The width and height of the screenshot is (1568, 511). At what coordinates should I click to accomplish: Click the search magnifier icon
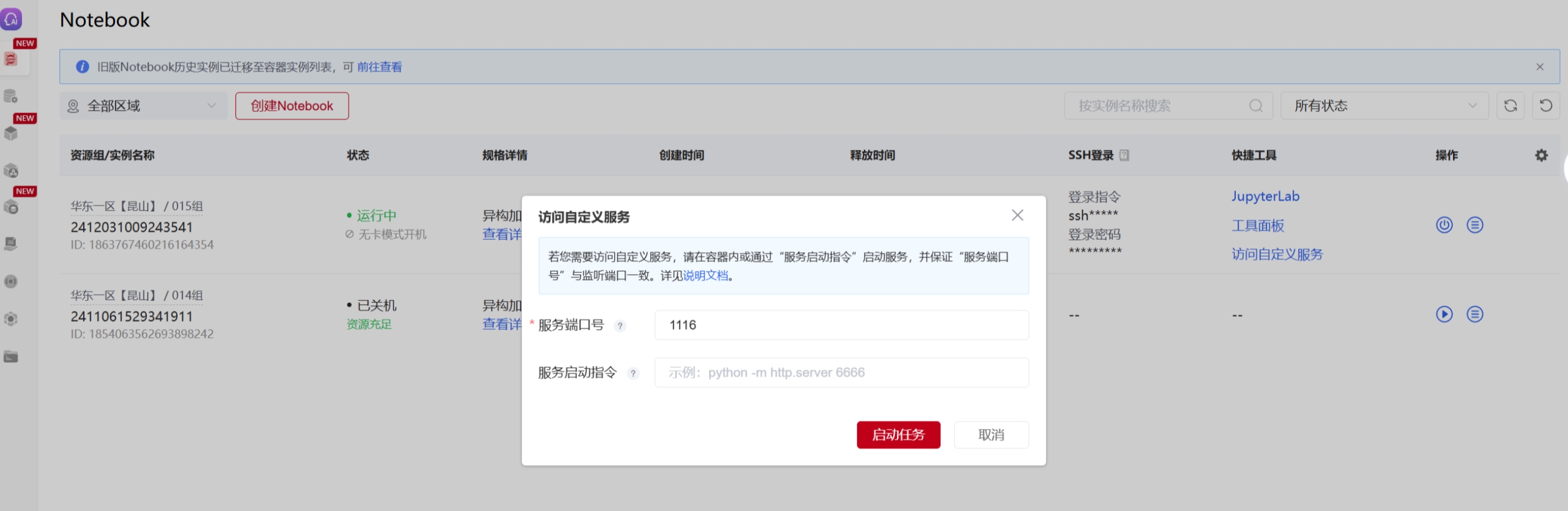point(1255,106)
